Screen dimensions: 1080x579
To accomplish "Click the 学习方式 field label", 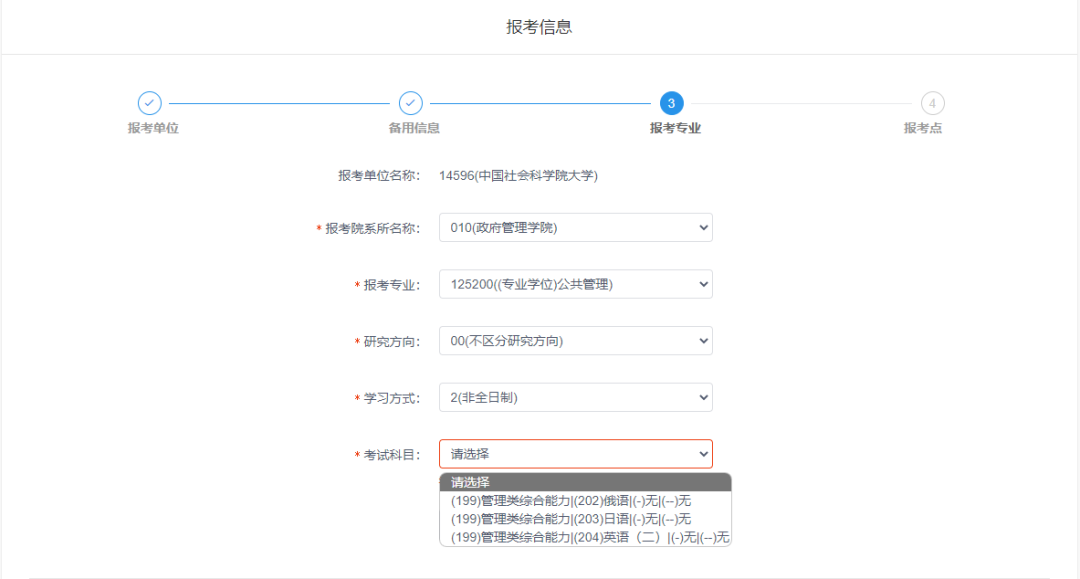I will pyautogui.click(x=391, y=399).
